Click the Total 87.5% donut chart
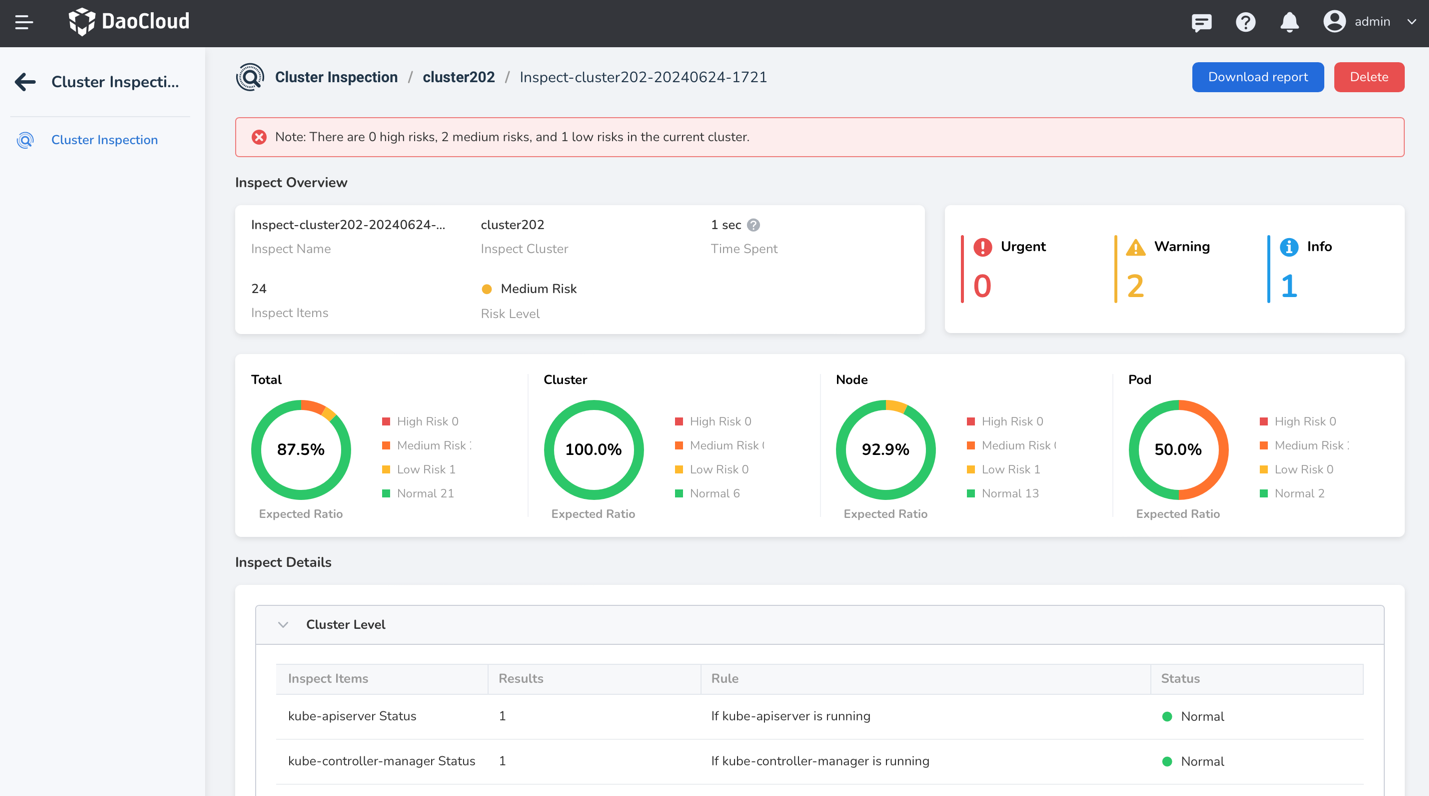The image size is (1429, 796). [301, 450]
